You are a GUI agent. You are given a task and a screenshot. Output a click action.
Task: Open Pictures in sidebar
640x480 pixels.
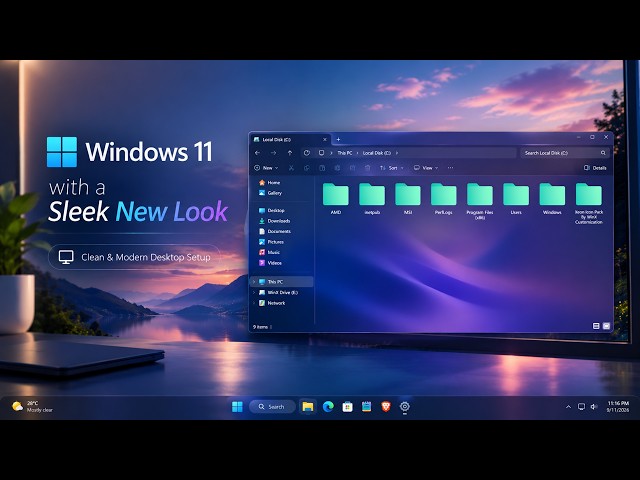pos(271,242)
